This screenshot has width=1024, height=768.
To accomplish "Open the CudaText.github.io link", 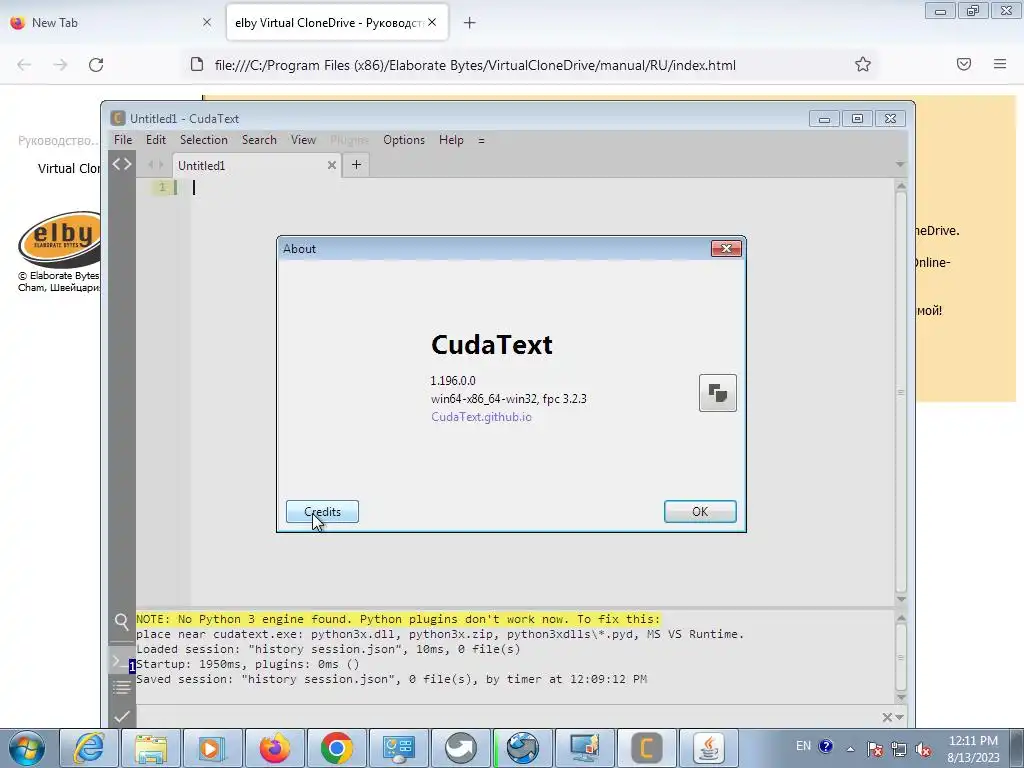I will (481, 417).
